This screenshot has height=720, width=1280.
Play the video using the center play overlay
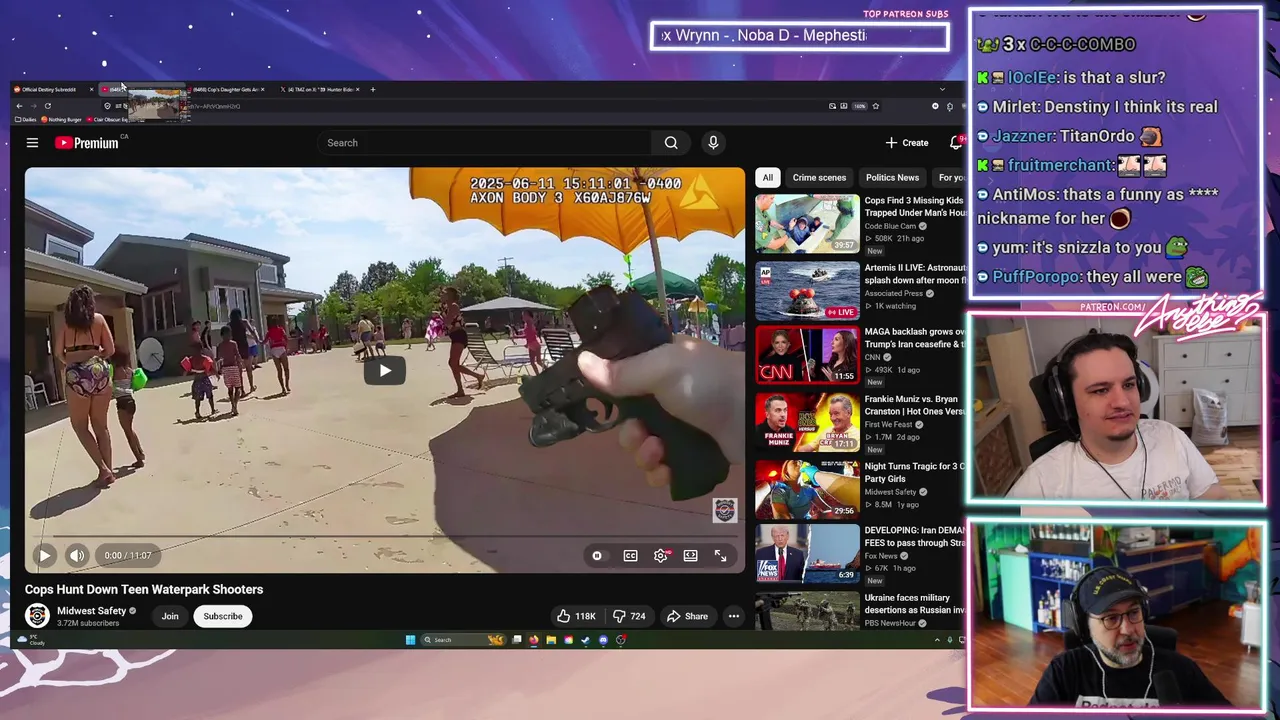(385, 371)
